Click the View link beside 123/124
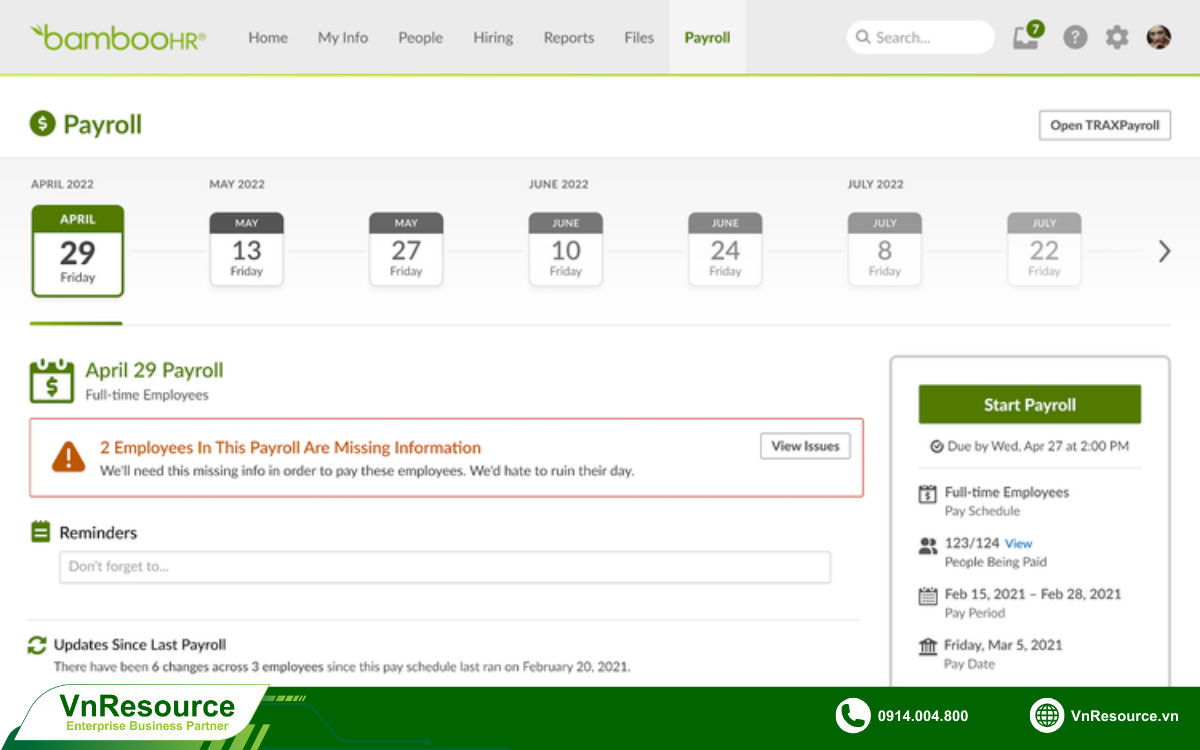The width and height of the screenshot is (1200, 750). 1018,544
